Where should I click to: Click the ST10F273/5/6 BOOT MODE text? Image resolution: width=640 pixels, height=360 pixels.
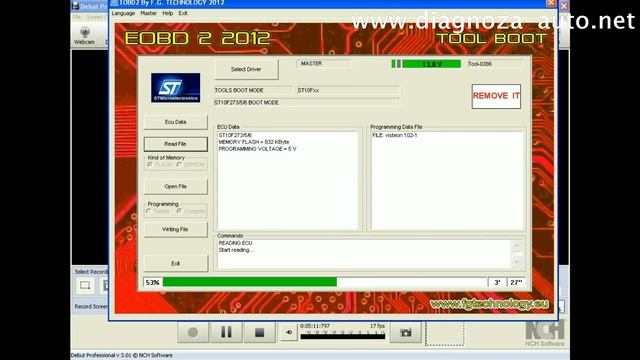pyautogui.click(x=247, y=103)
